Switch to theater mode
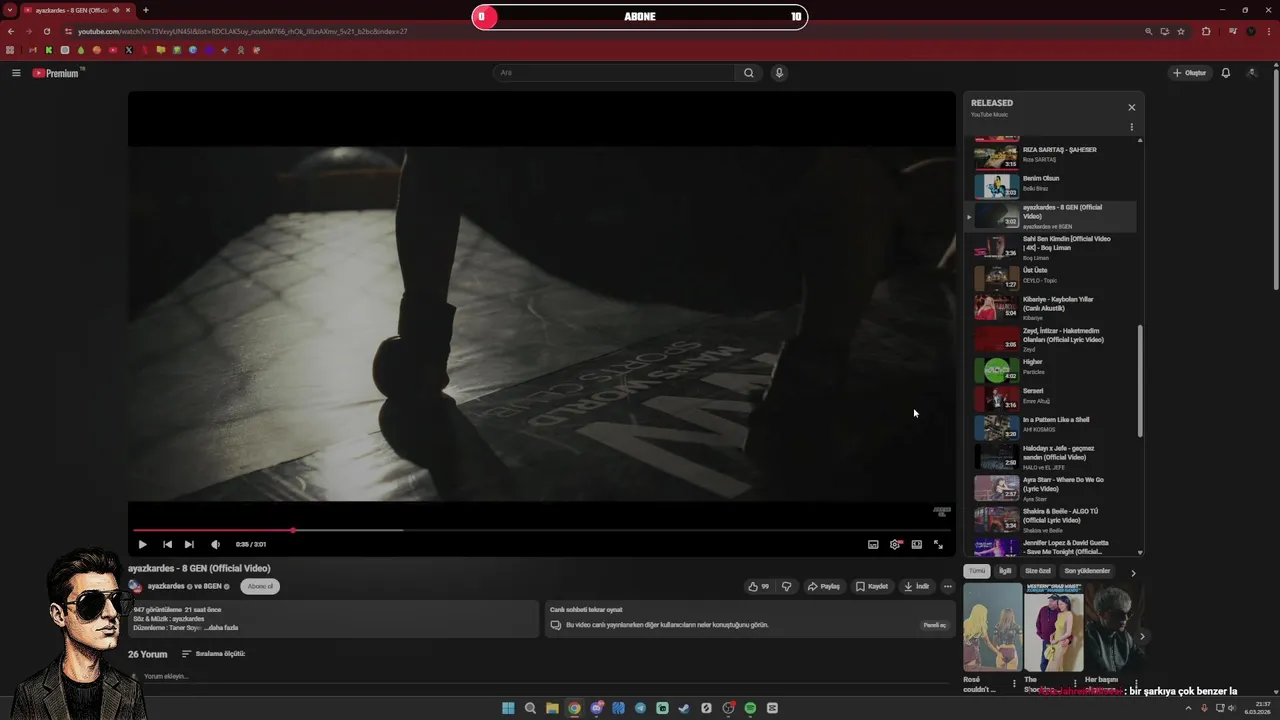 pyautogui.click(x=916, y=544)
